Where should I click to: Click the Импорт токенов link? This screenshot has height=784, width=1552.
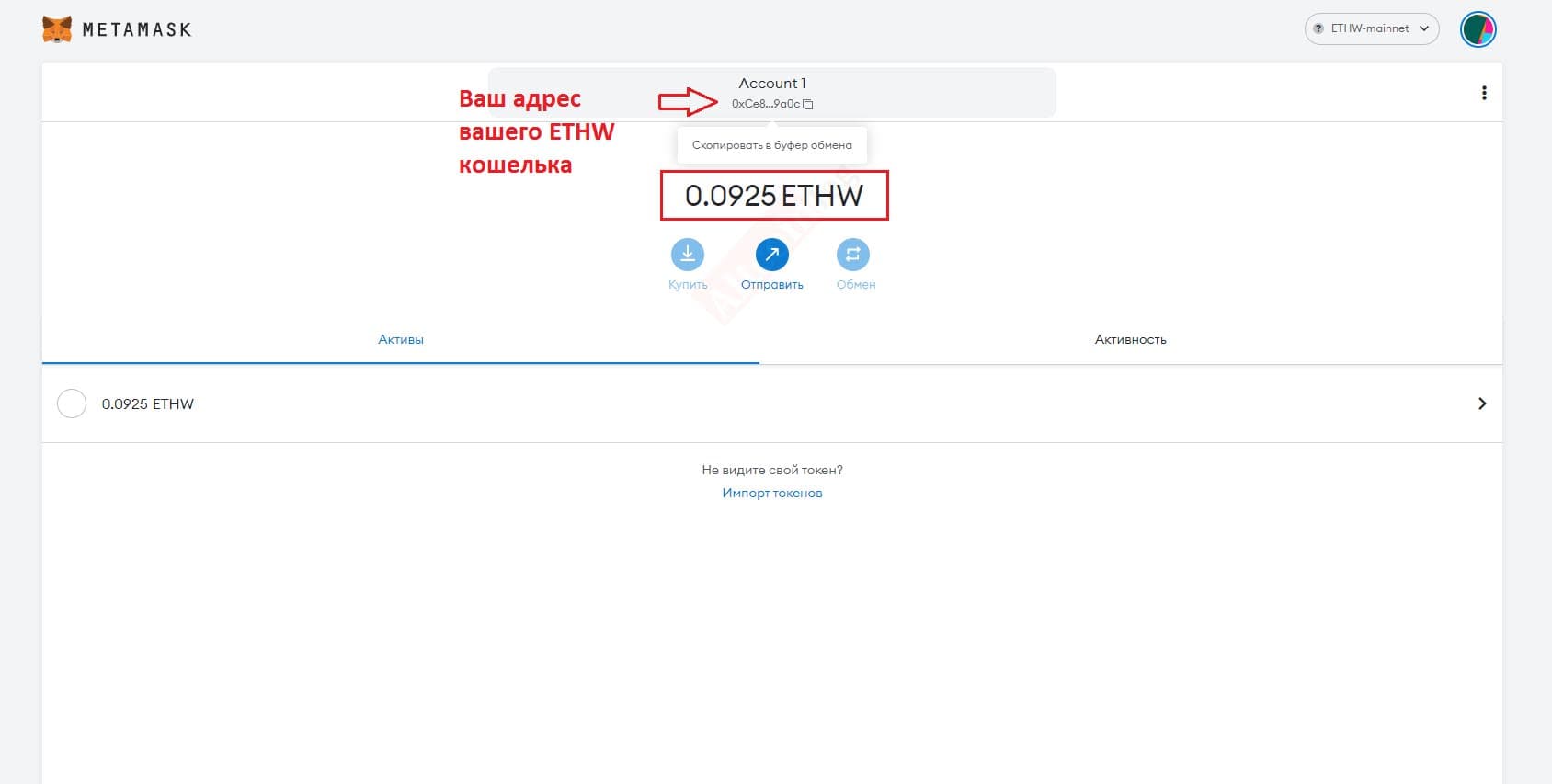772,494
